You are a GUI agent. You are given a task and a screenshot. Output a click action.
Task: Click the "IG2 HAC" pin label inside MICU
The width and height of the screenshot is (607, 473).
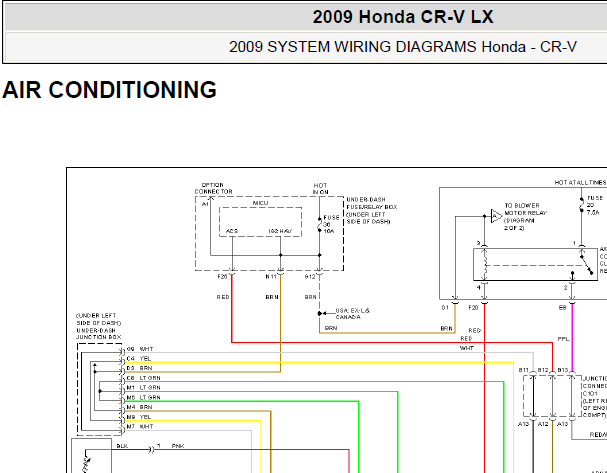280,231
